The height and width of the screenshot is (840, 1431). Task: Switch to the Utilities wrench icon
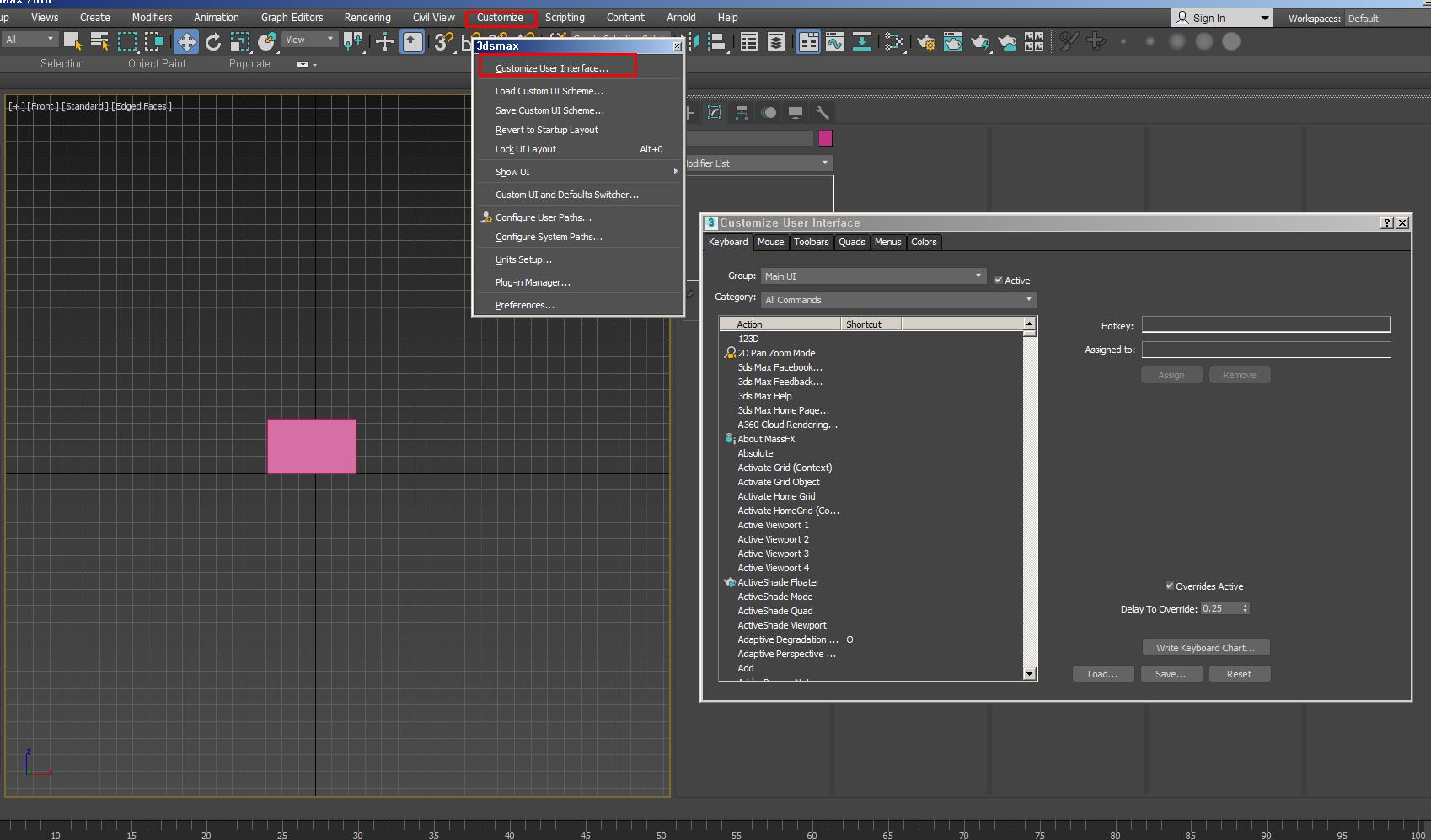coord(823,112)
